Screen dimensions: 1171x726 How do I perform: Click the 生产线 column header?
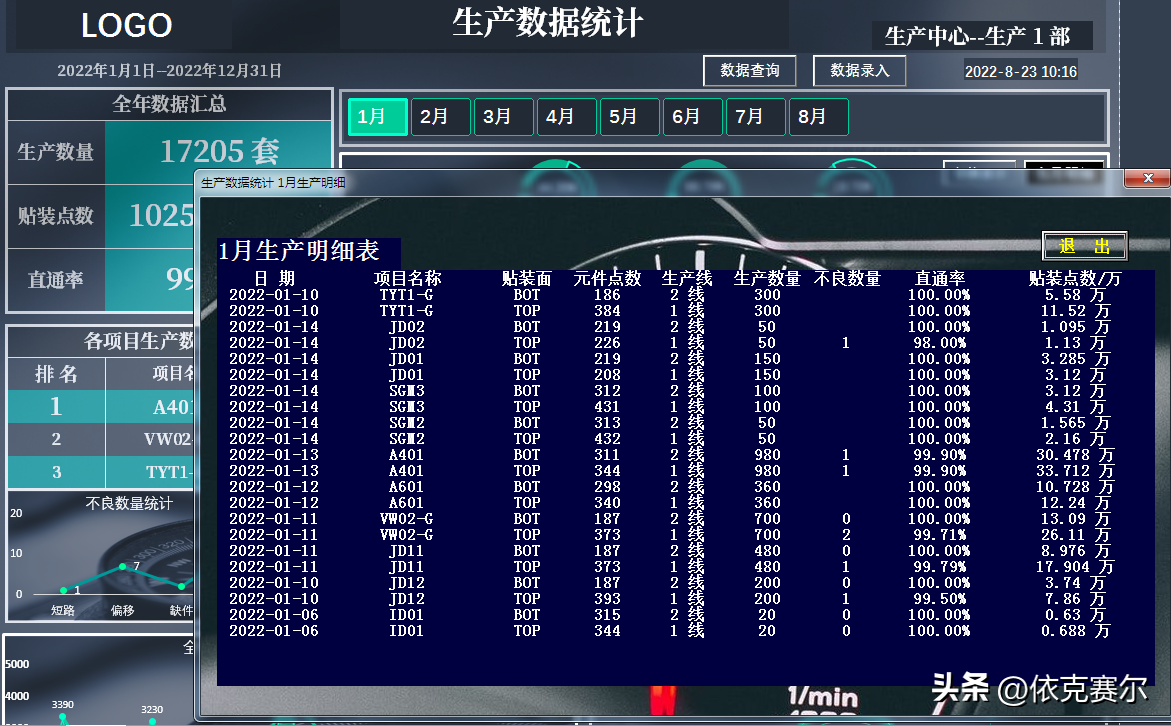[687, 279]
